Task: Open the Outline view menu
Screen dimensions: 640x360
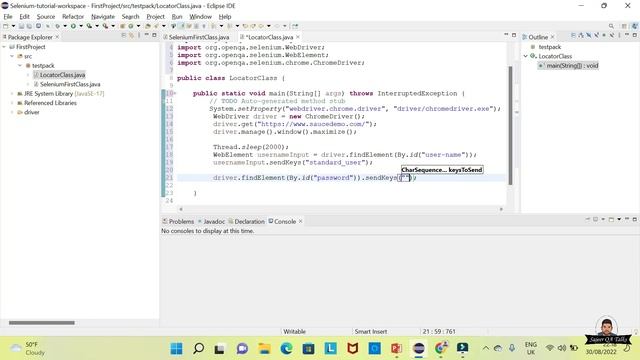Action: 619,36
